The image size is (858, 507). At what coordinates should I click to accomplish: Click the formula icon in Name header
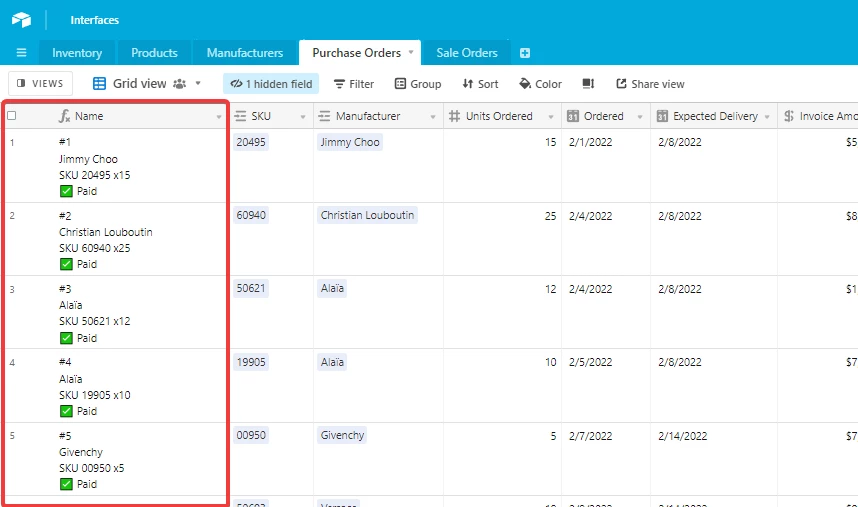coord(65,116)
